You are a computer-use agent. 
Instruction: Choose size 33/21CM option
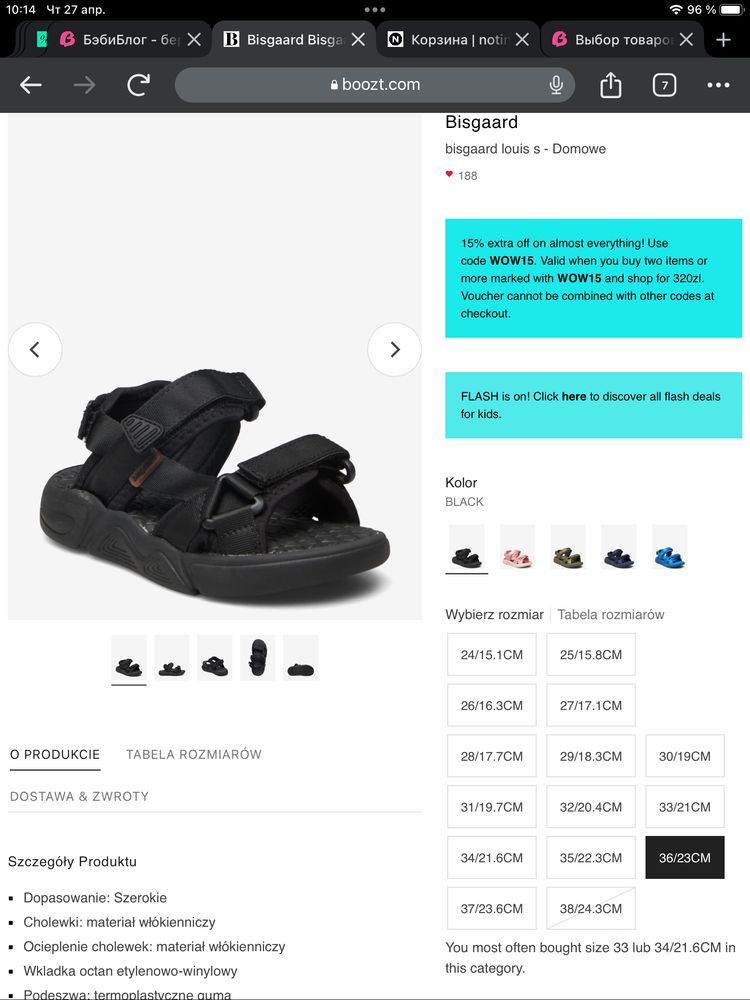pyautogui.click(x=685, y=807)
